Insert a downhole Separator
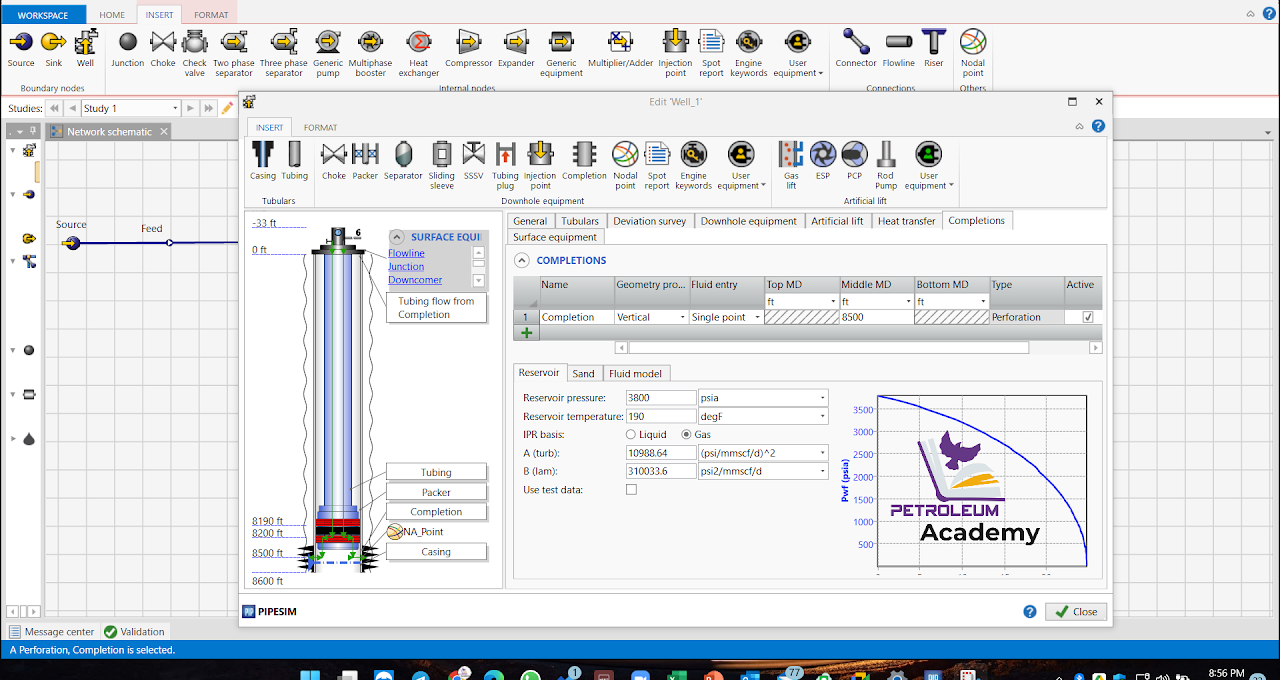 point(403,161)
